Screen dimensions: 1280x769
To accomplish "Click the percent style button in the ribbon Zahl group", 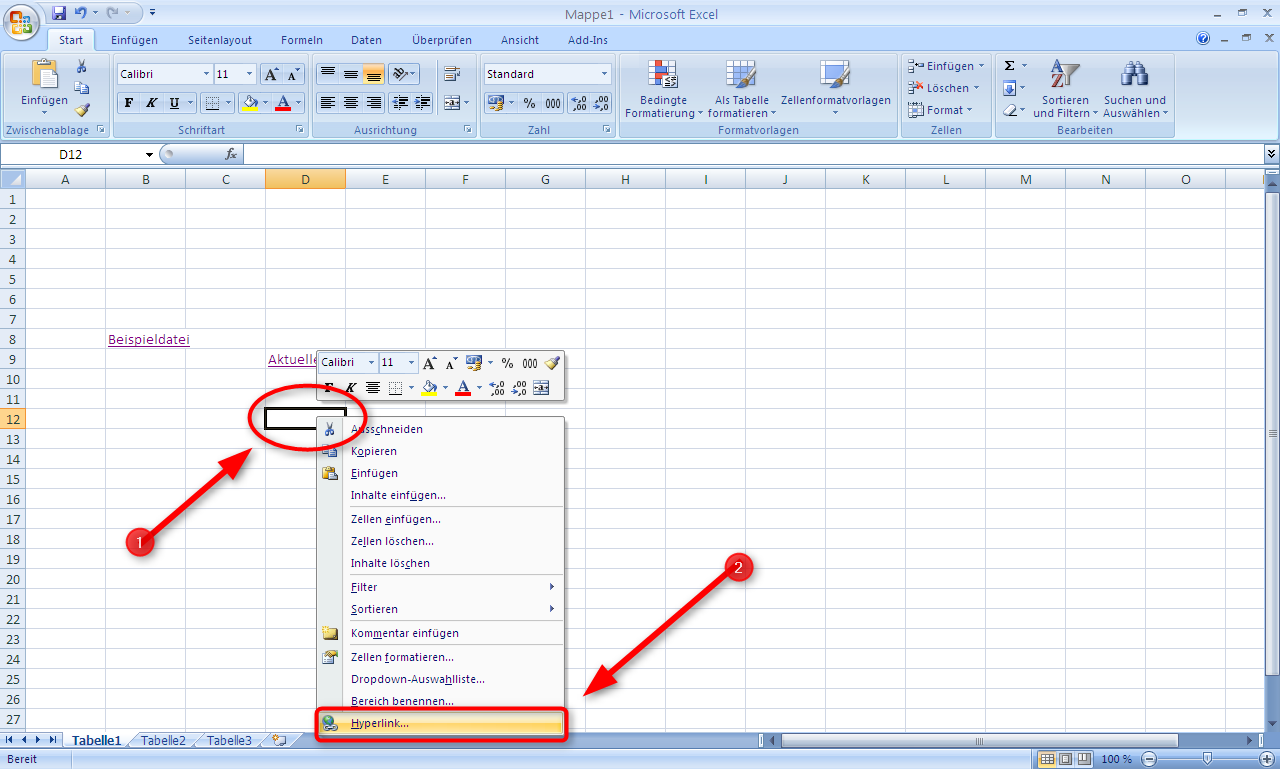I will point(529,103).
